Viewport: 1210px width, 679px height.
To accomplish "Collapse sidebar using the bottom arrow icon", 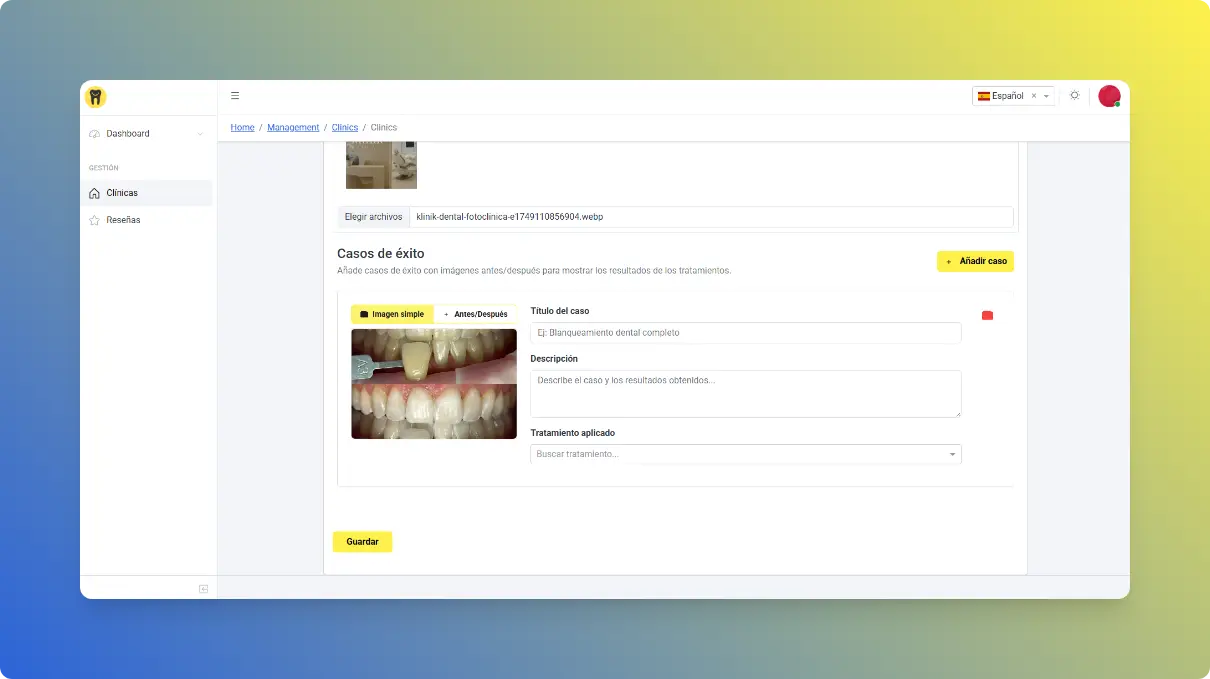I will (x=203, y=589).
